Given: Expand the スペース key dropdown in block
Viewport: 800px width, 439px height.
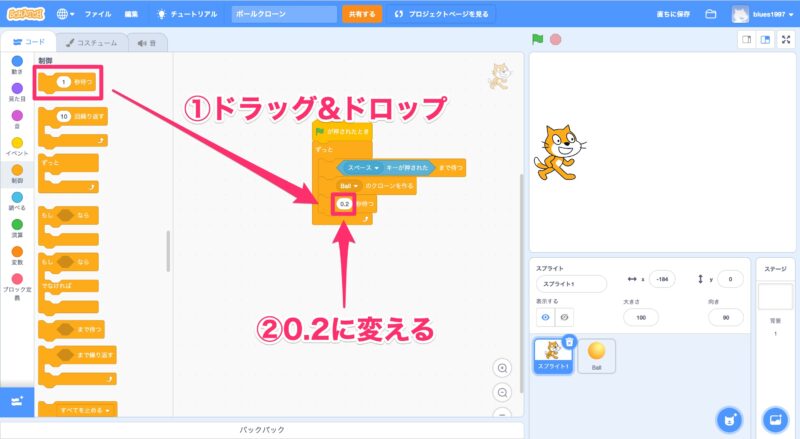Looking at the screenshot, I should tap(365, 168).
